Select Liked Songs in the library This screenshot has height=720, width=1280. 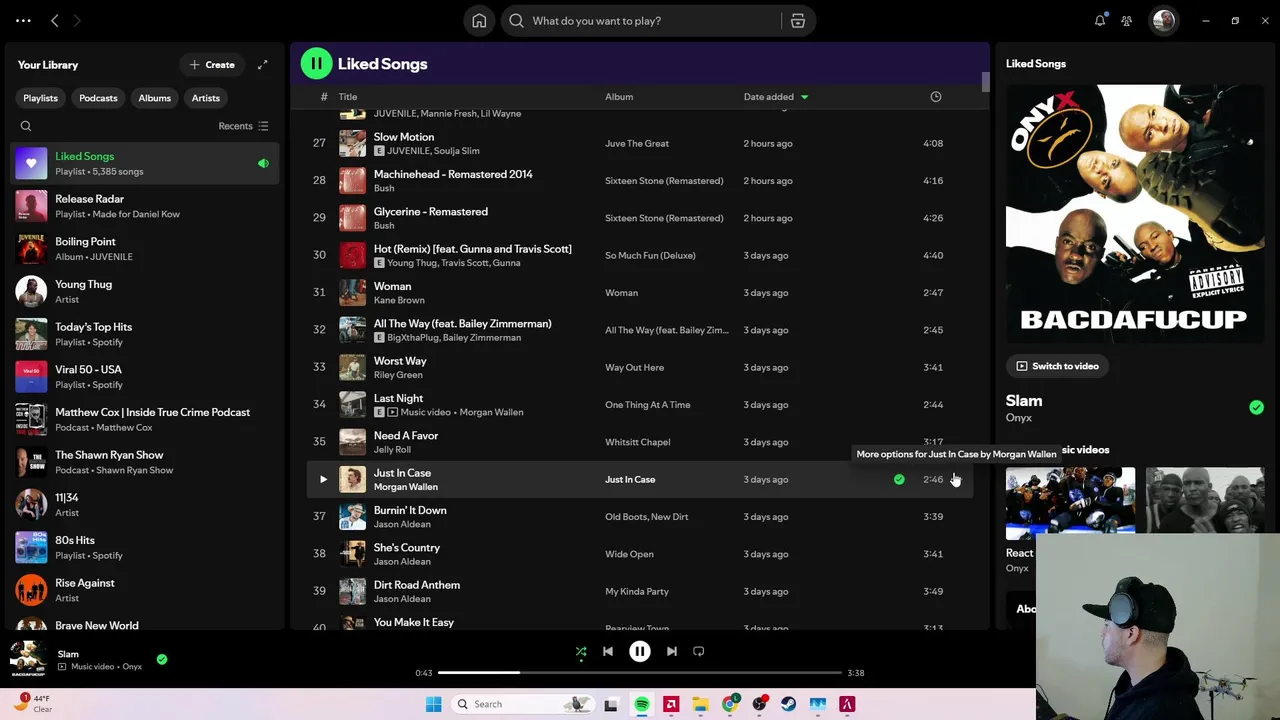tap(145, 163)
